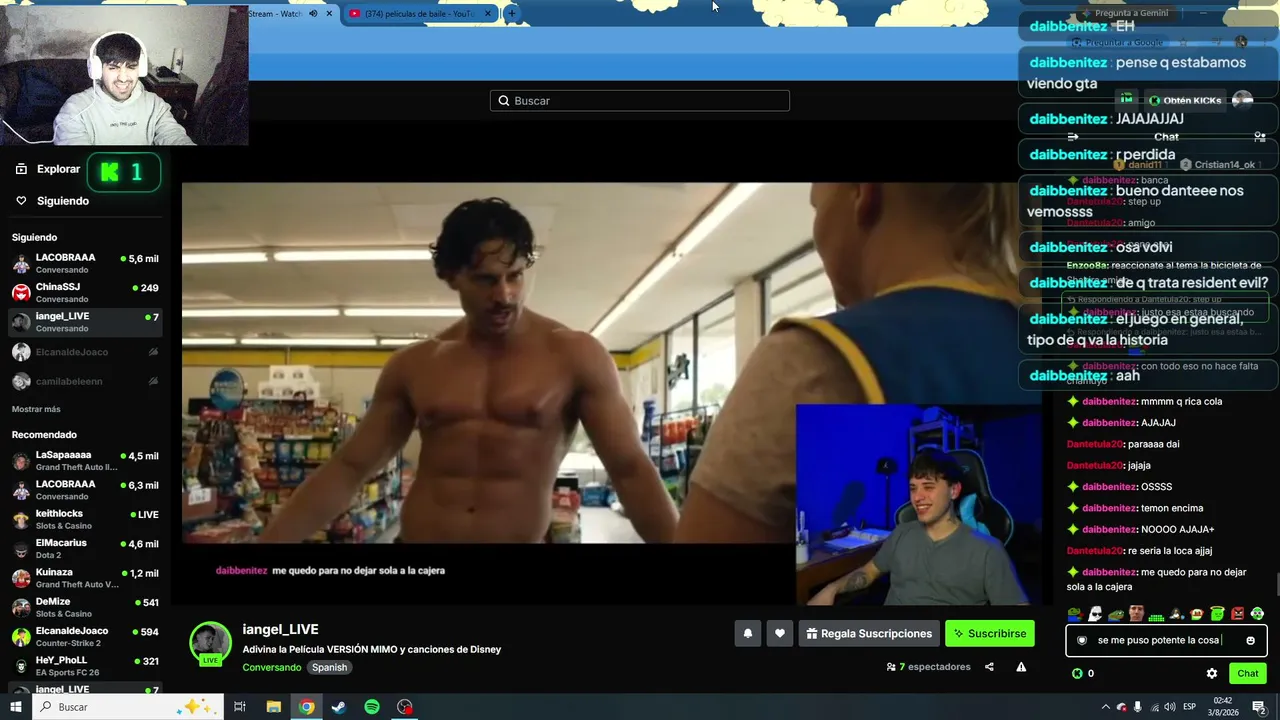1280x720 pixels.
Task: Open microphone tray icon
Action: [x=1137, y=707]
